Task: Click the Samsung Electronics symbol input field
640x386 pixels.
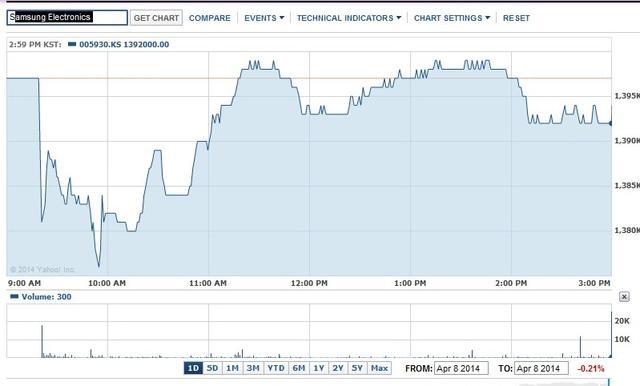Action: point(67,18)
